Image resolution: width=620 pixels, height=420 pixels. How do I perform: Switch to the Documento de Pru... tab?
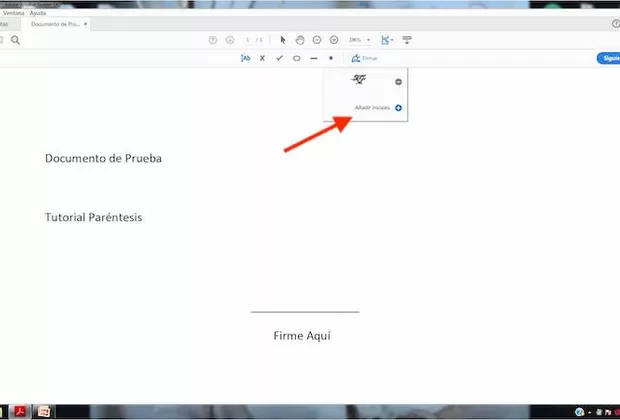pos(55,24)
